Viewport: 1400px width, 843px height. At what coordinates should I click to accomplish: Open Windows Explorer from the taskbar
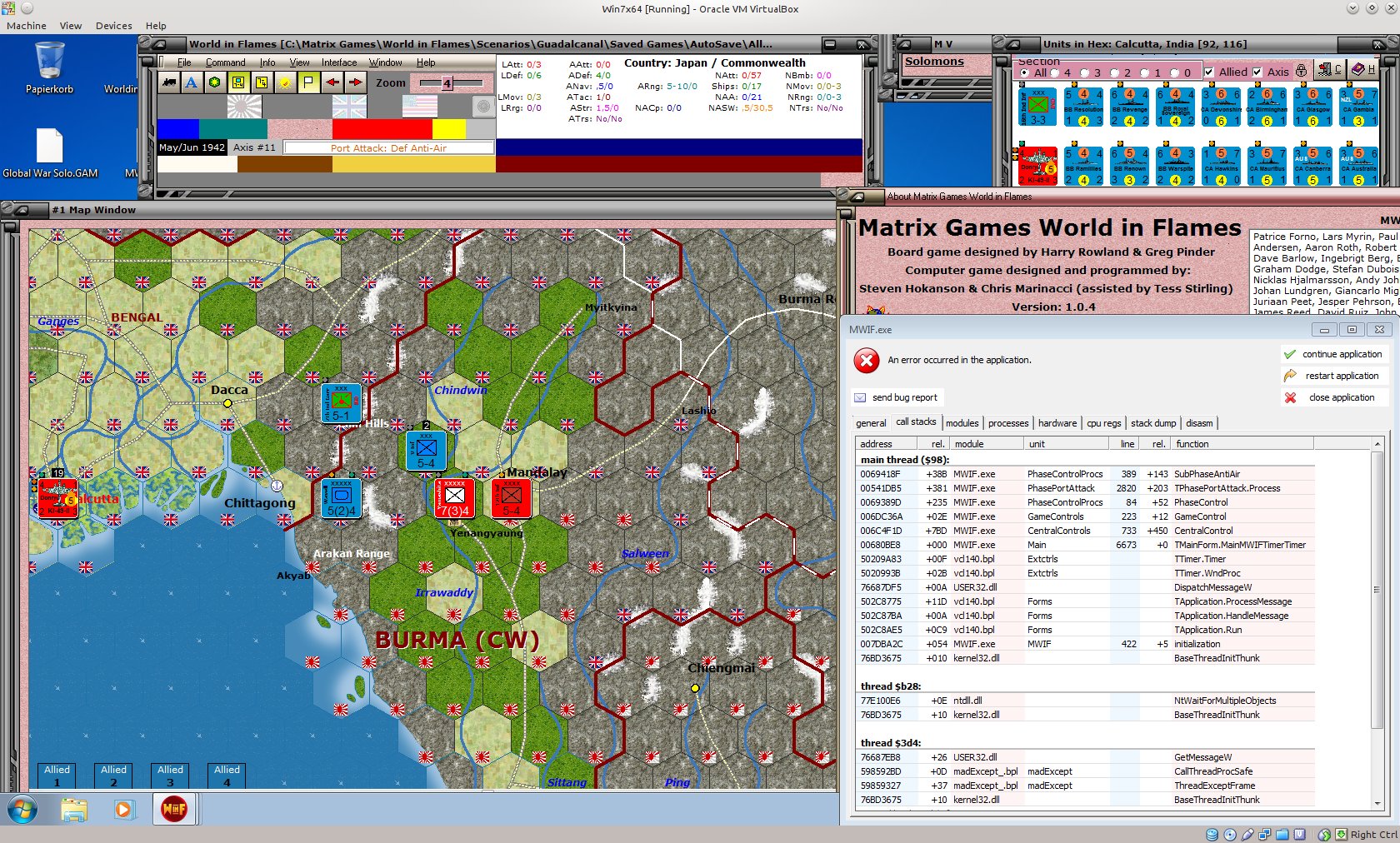coord(74,809)
